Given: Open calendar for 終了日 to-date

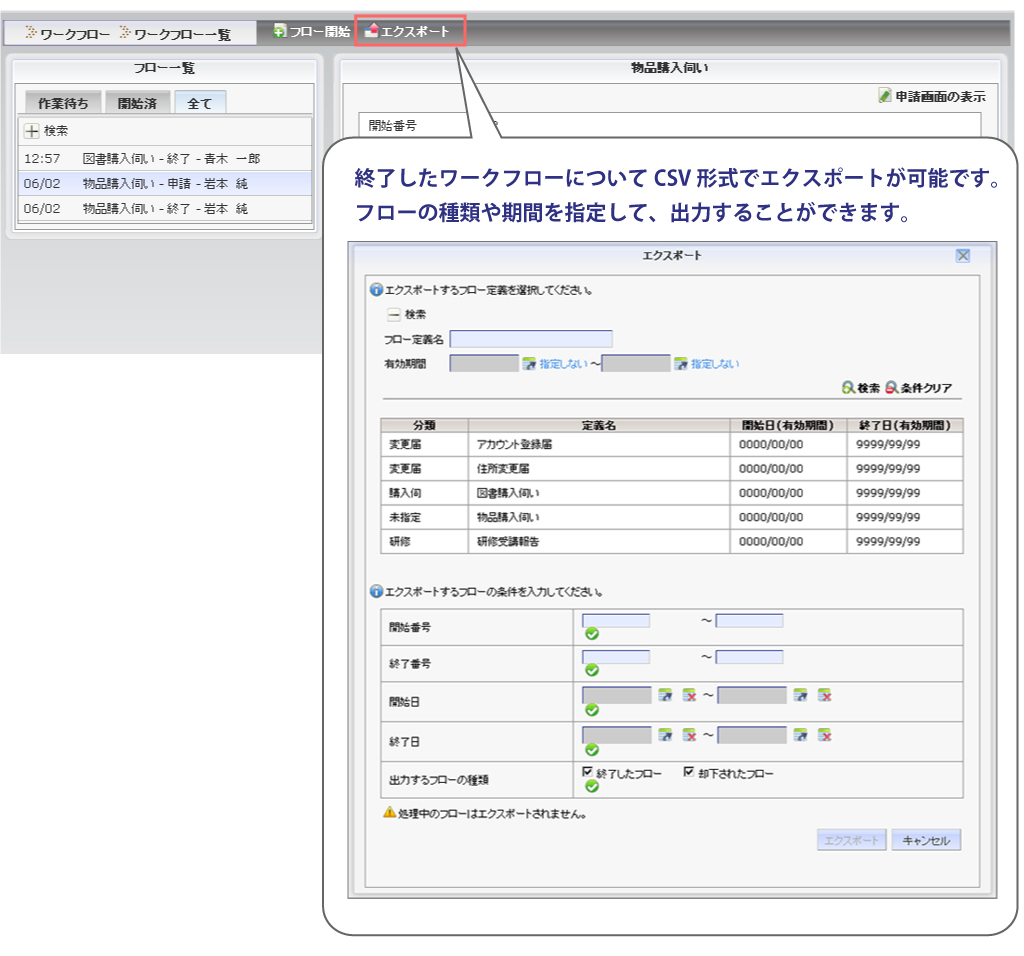Looking at the screenshot, I should pyautogui.click(x=800, y=735).
